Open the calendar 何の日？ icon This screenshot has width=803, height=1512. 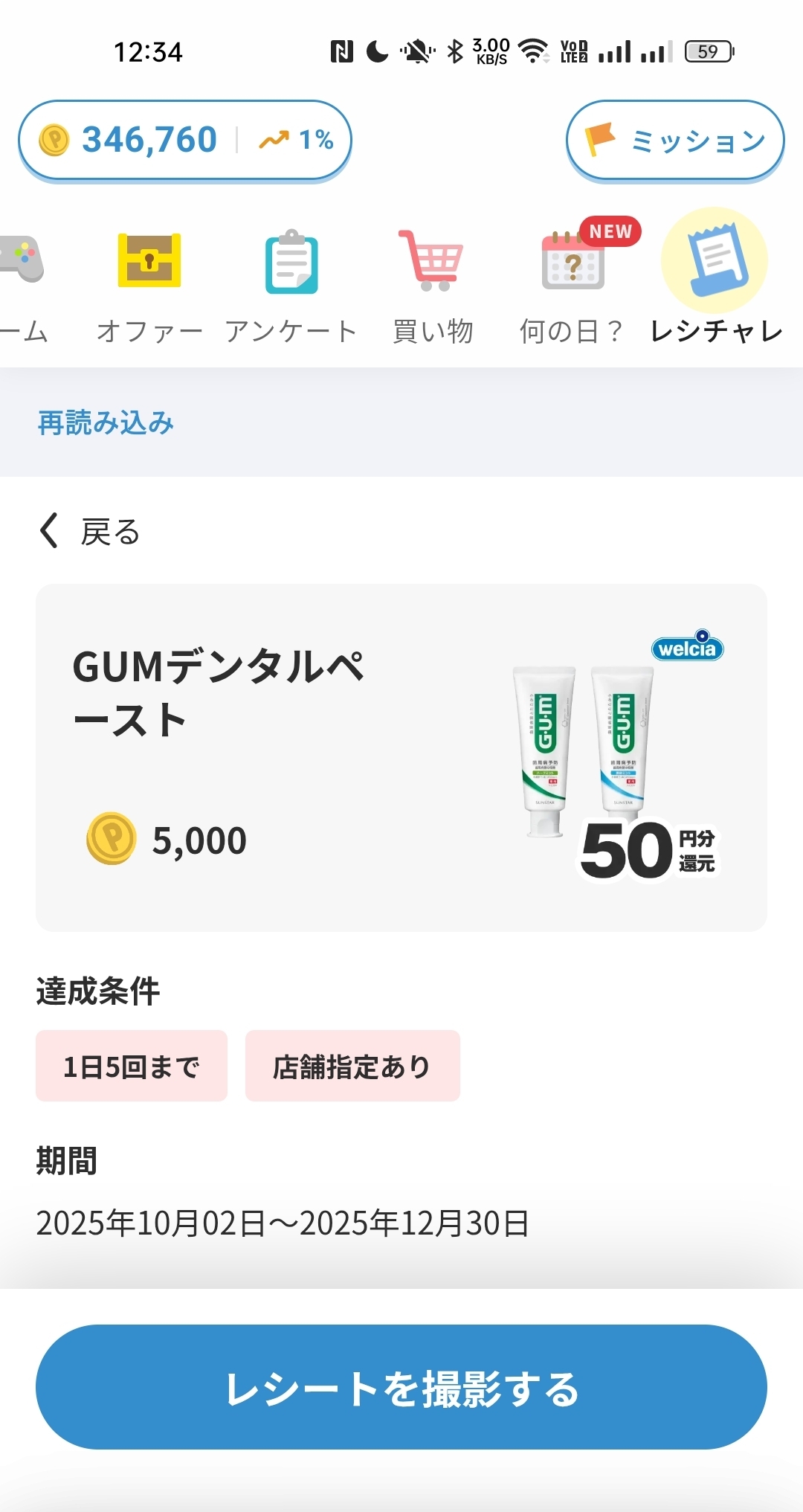pyautogui.click(x=573, y=262)
